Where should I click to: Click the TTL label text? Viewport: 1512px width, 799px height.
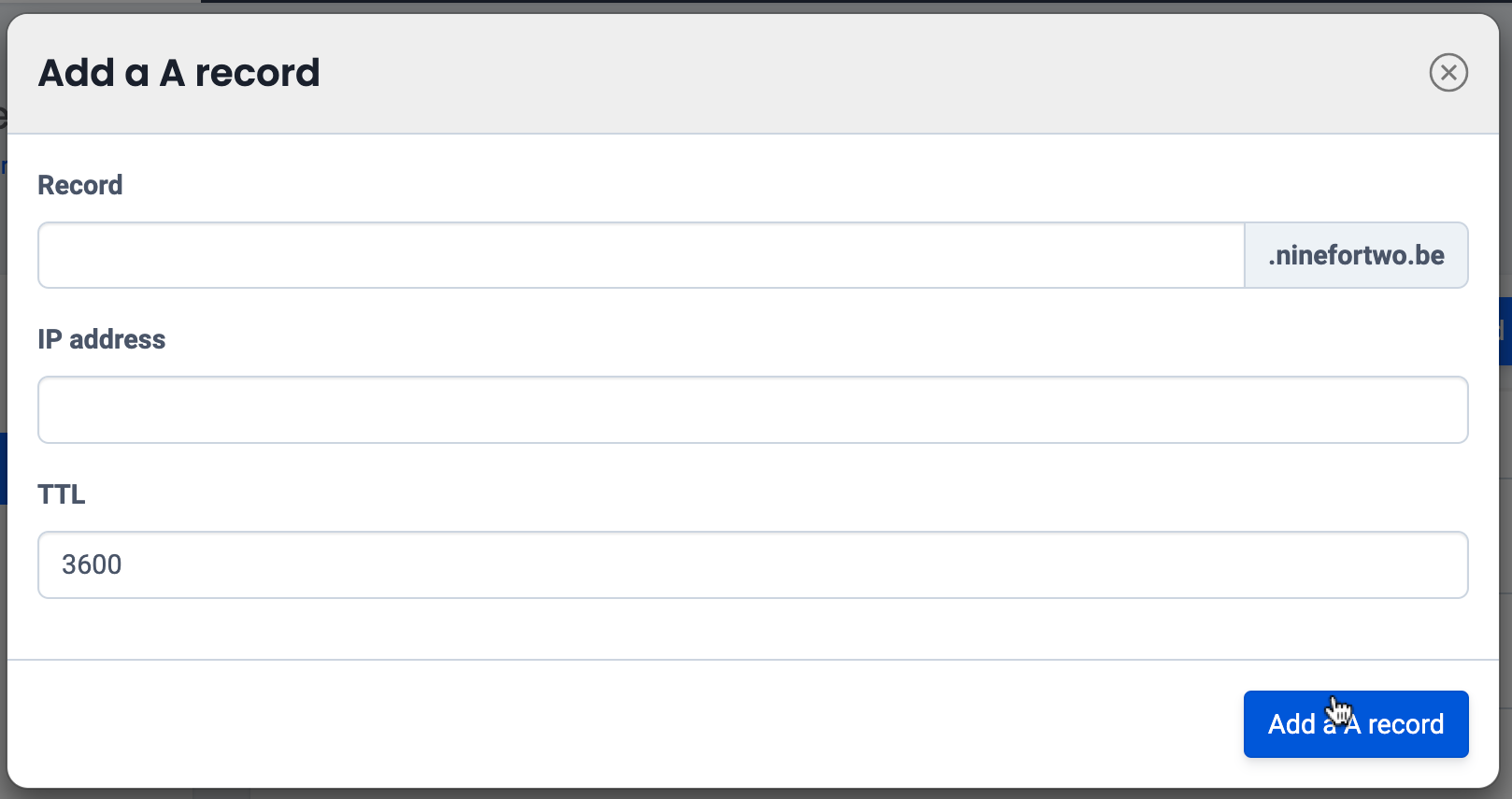pyautogui.click(x=62, y=494)
